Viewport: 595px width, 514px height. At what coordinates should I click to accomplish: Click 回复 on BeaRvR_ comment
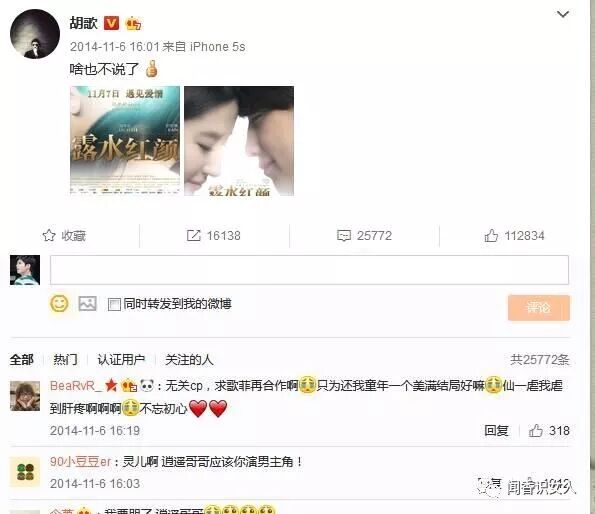coord(496,431)
